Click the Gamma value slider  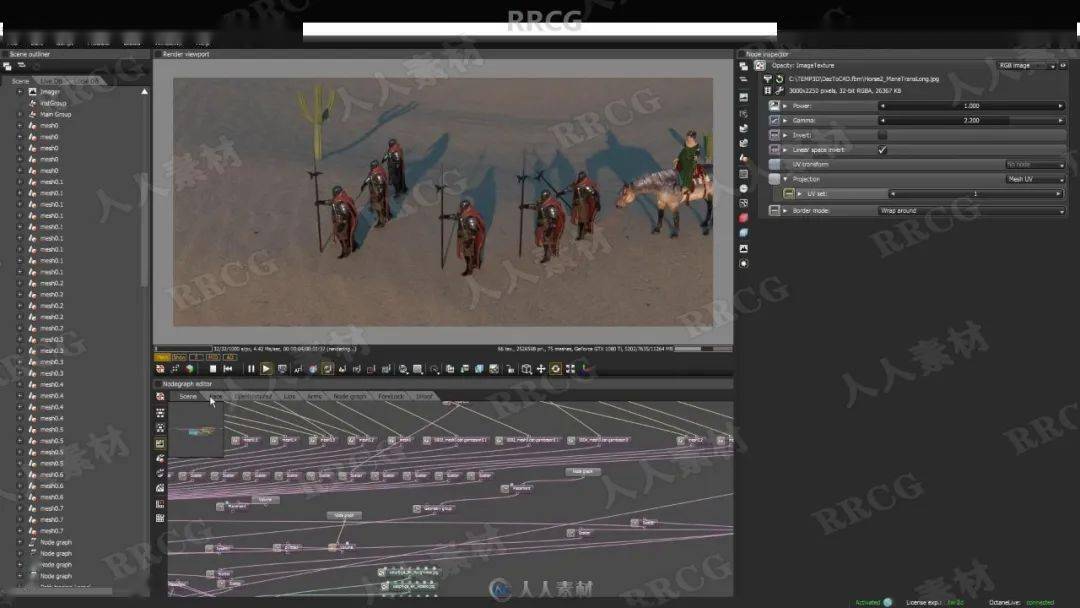(971, 120)
